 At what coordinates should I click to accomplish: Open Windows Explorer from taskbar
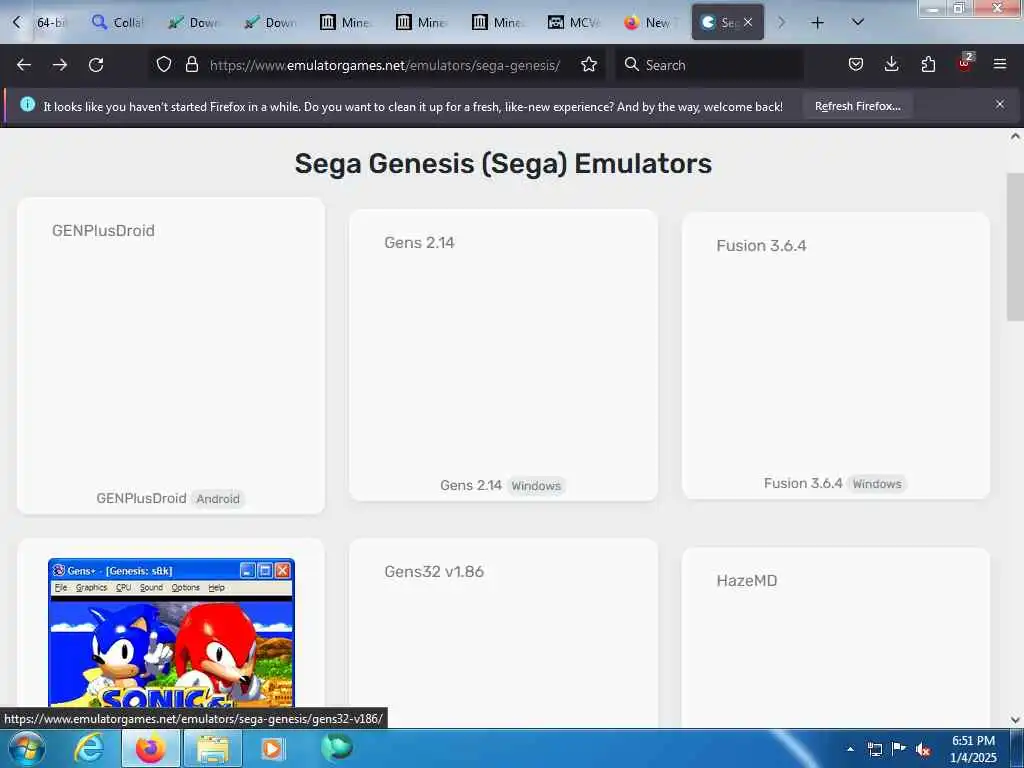click(213, 748)
